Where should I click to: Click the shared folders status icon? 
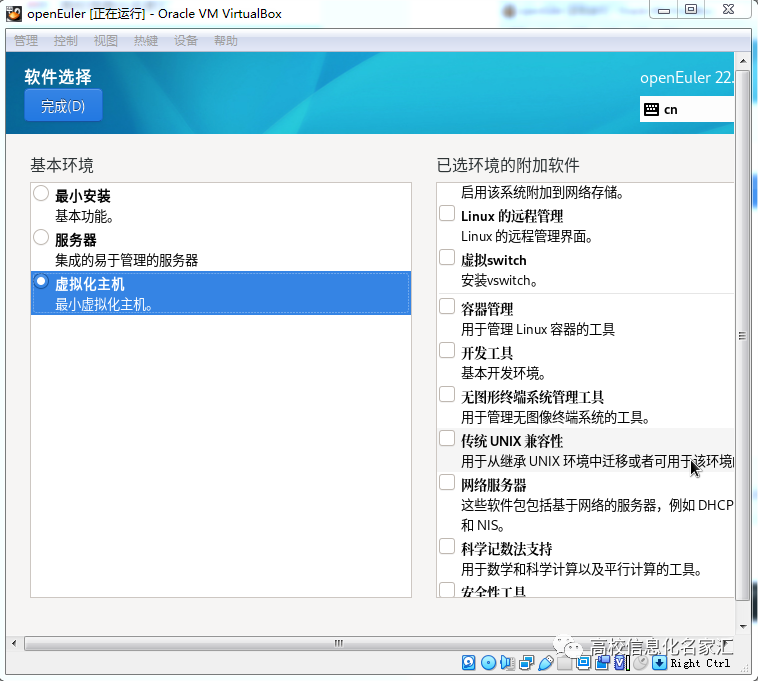[x=564, y=663]
